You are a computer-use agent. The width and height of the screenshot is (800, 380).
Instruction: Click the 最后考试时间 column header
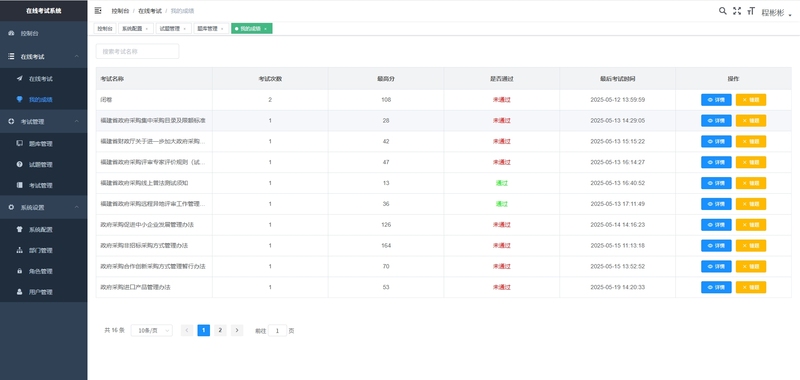(x=617, y=79)
